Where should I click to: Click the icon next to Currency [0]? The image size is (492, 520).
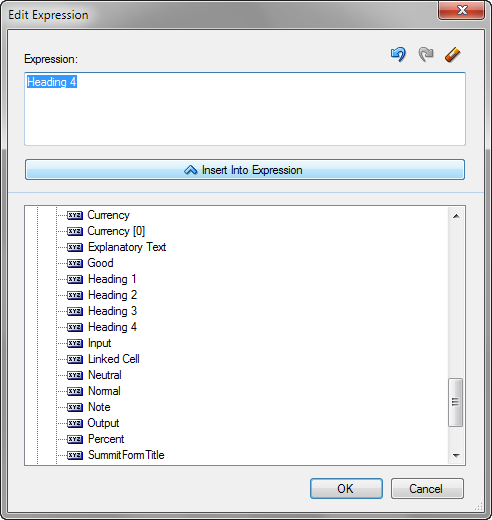(75, 231)
